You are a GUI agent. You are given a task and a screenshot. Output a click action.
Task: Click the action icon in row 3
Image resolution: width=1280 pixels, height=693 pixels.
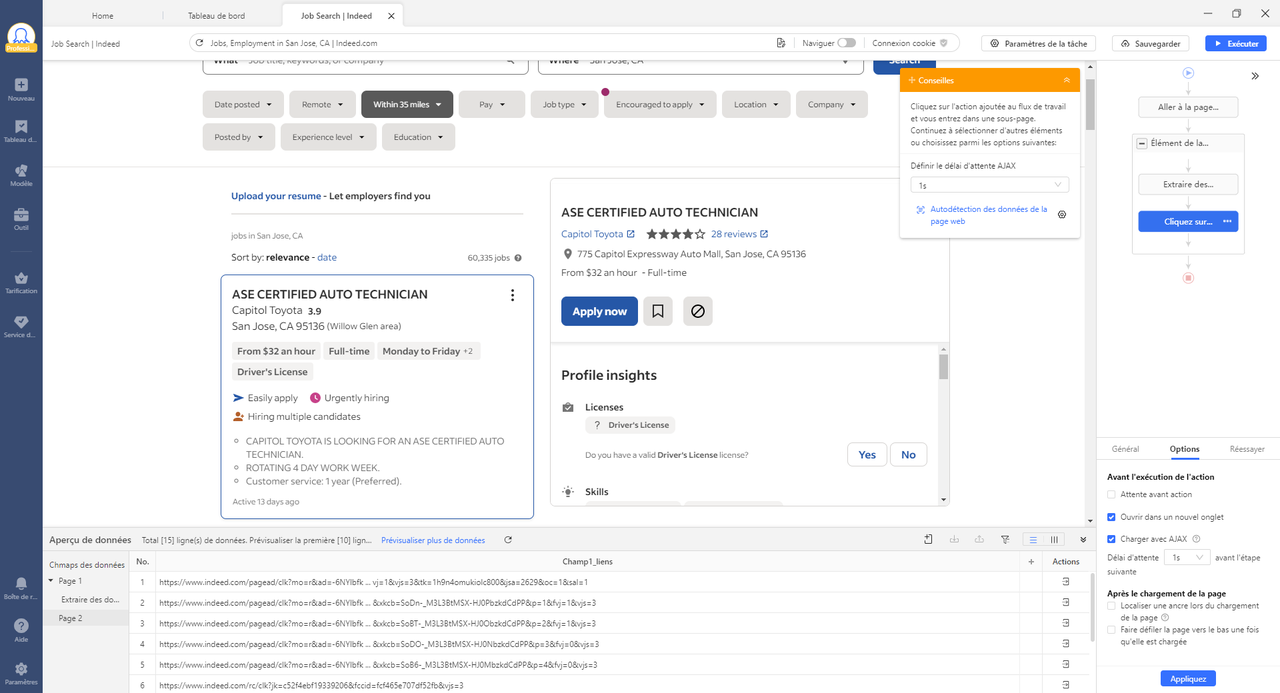[x=1065, y=623]
